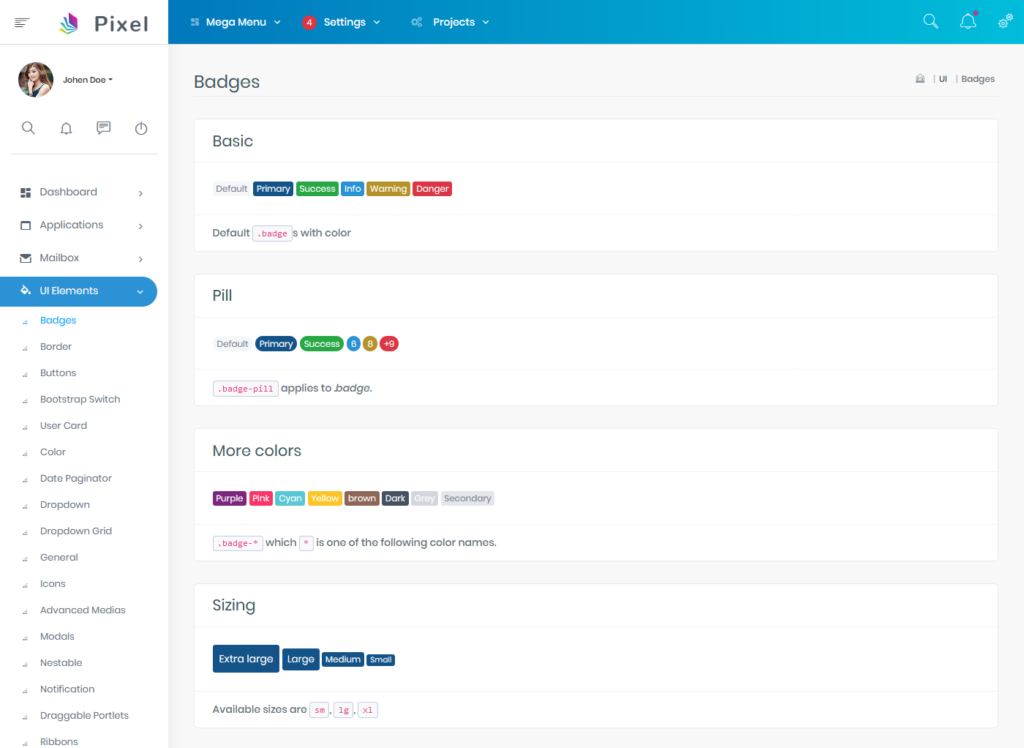
Task: Open Notification in the sidebar submenu
Action: click(x=67, y=689)
